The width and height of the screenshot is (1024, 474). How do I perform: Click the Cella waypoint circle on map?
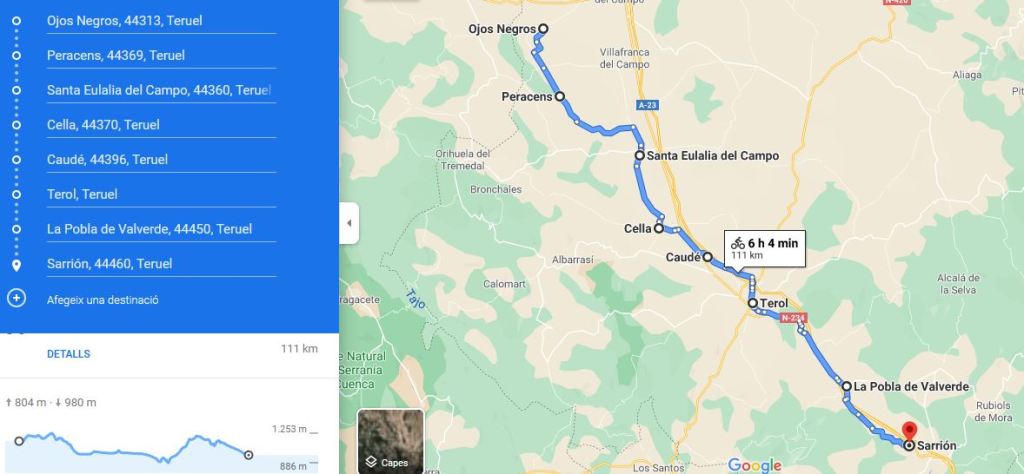[x=659, y=229]
